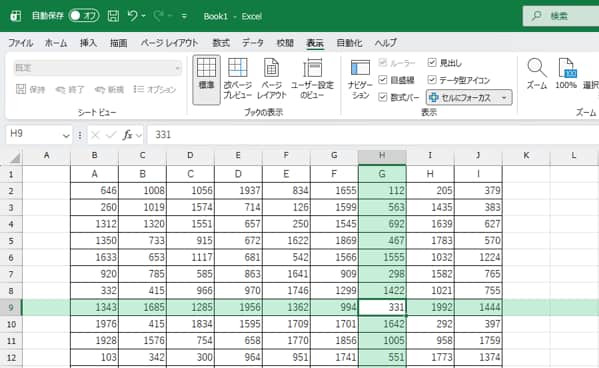Select the 標準 normal view icon
Screen dimensions: 599x368
206,79
